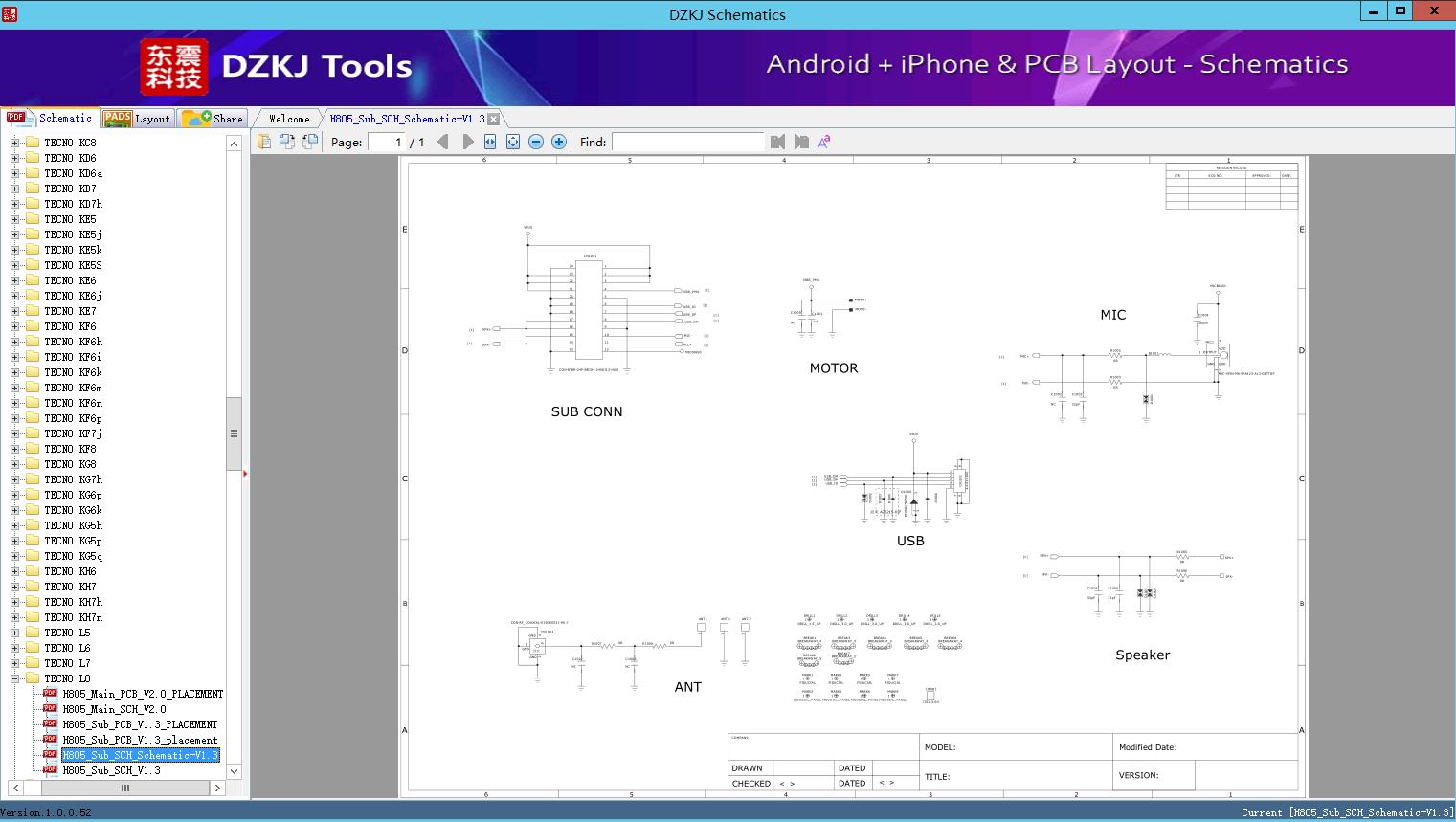Click the find previous icon
Viewport: 1456px width, 822px height.
coord(777,142)
